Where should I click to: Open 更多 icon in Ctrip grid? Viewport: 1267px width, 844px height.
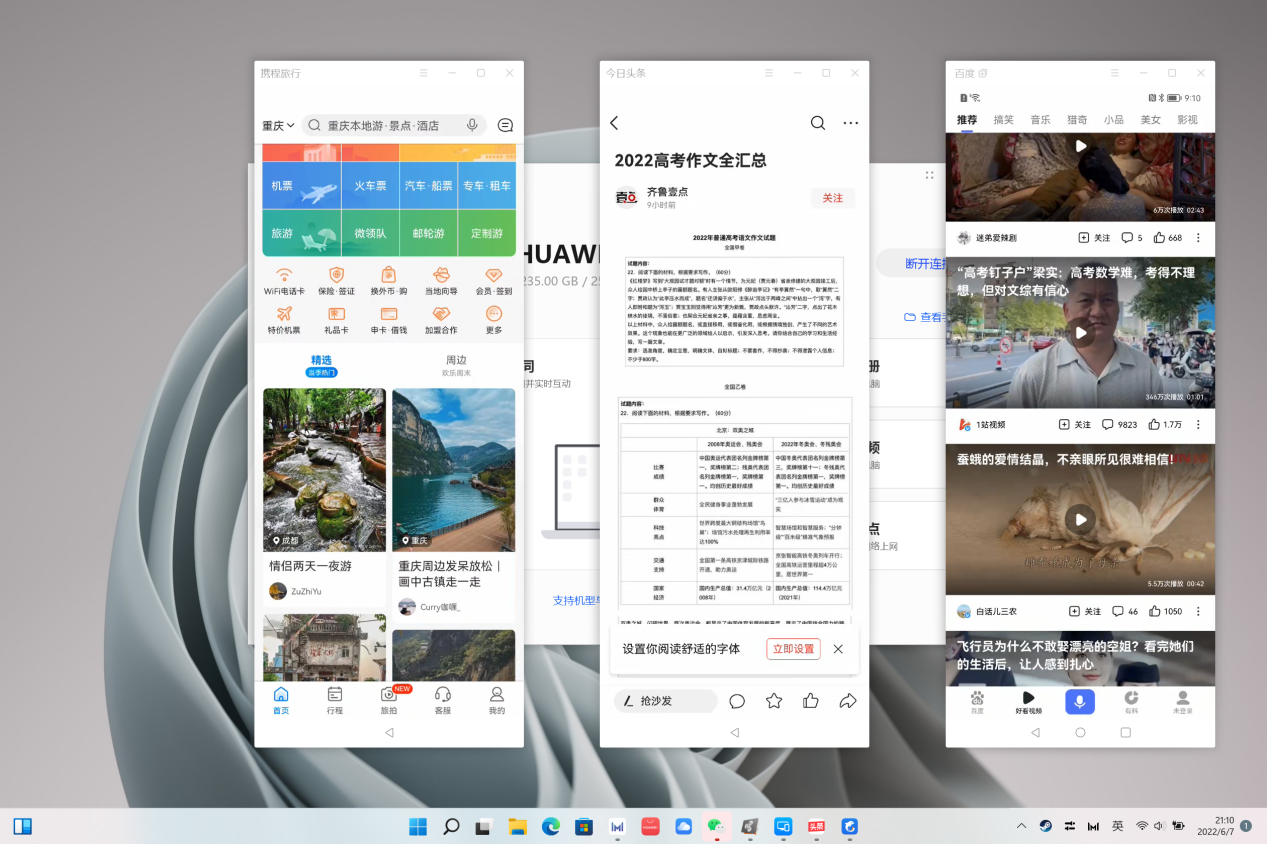[493, 320]
